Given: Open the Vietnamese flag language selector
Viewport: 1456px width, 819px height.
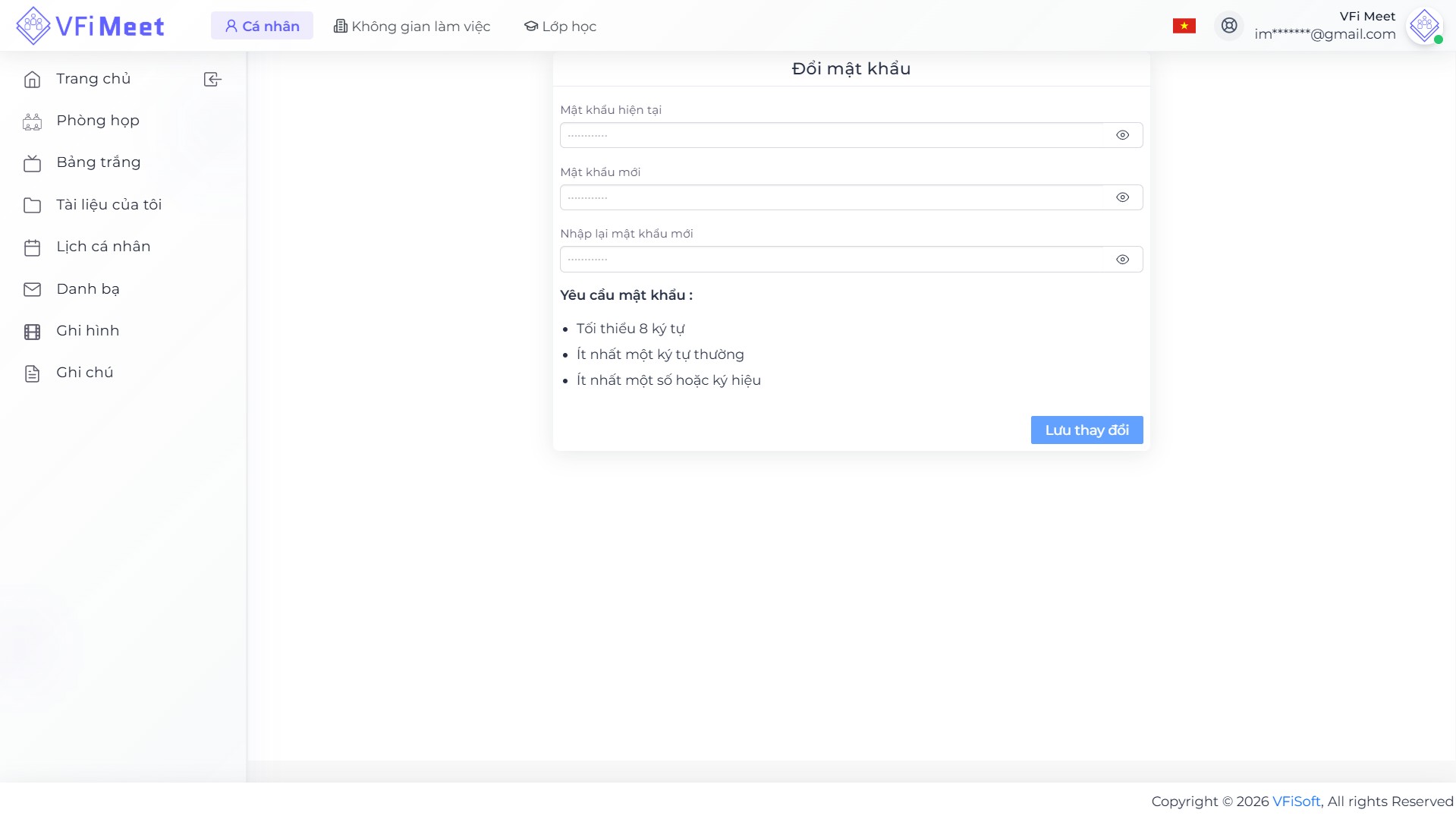Looking at the screenshot, I should click(x=1184, y=26).
